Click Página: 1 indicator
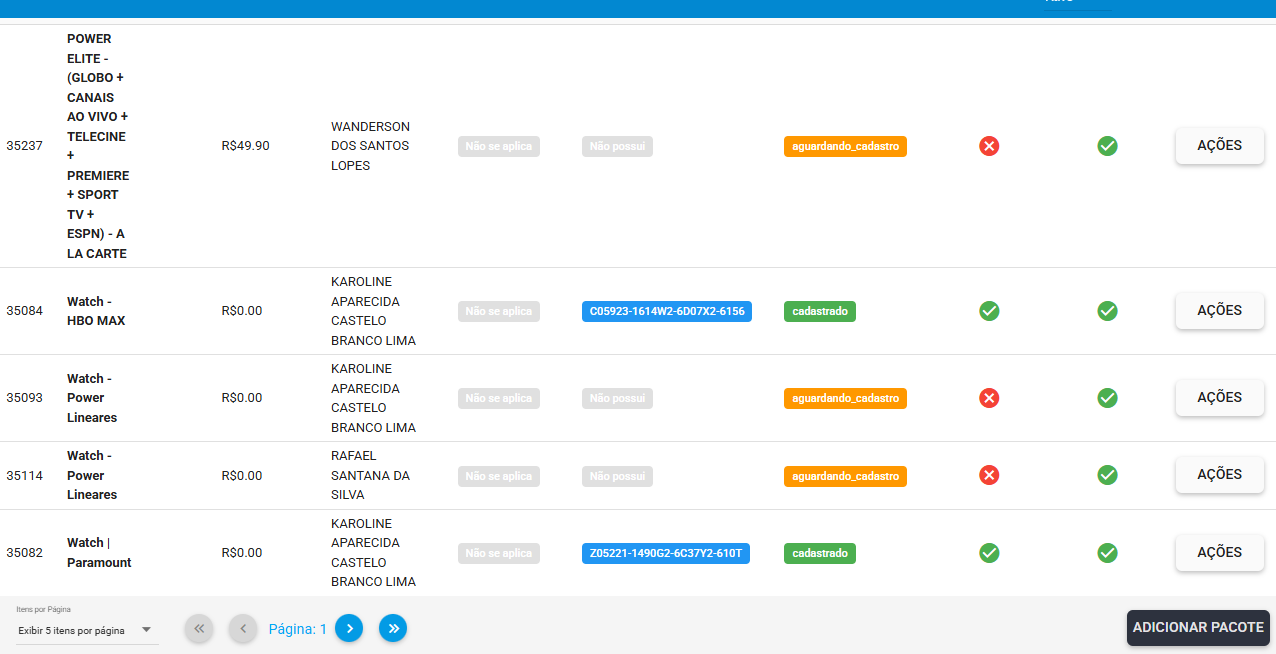Image resolution: width=1276 pixels, height=654 pixels. (x=298, y=629)
